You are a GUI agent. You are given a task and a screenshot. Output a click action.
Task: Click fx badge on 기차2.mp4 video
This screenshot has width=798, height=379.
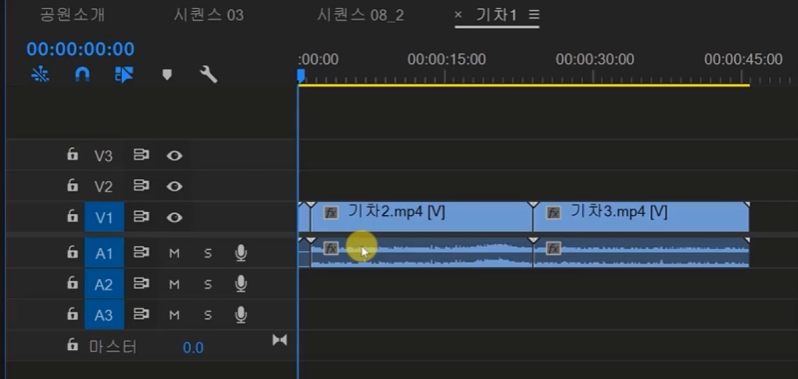point(331,213)
